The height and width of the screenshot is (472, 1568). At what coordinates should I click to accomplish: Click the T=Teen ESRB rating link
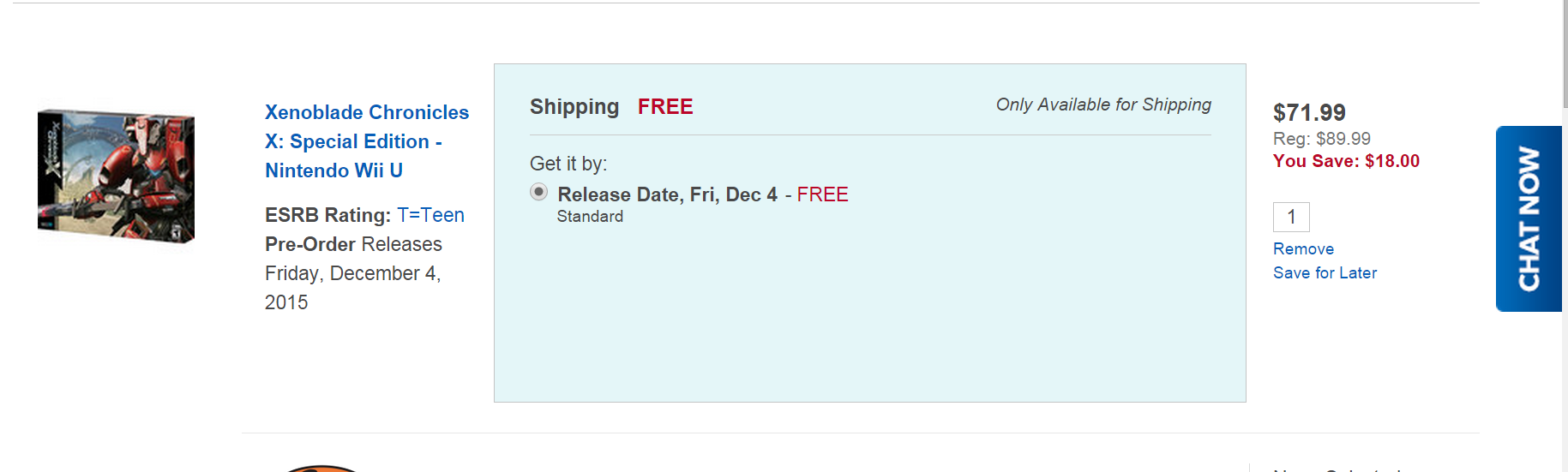point(430,215)
